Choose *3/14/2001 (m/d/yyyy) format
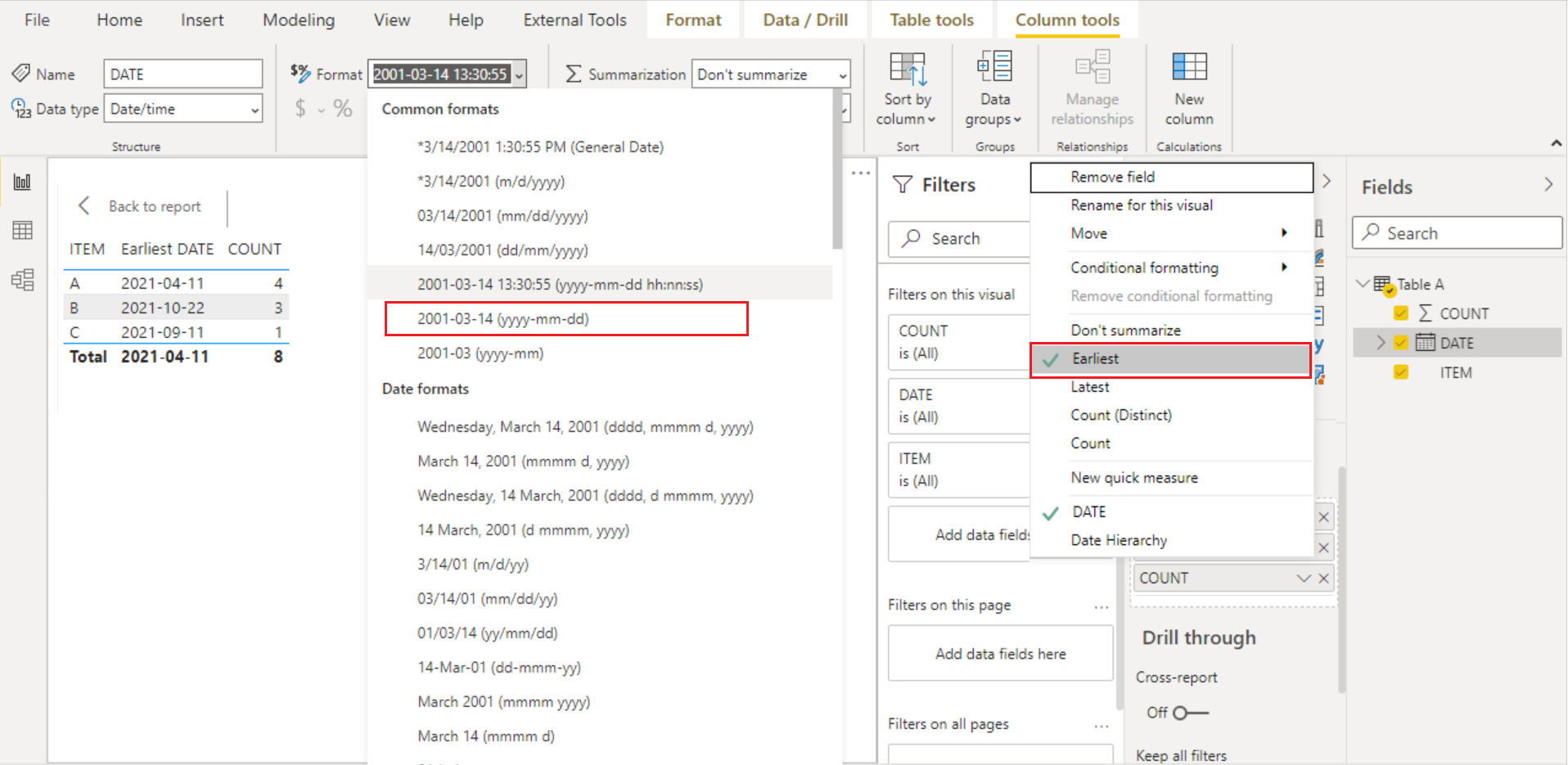The width and height of the screenshot is (1568, 765). point(491,182)
